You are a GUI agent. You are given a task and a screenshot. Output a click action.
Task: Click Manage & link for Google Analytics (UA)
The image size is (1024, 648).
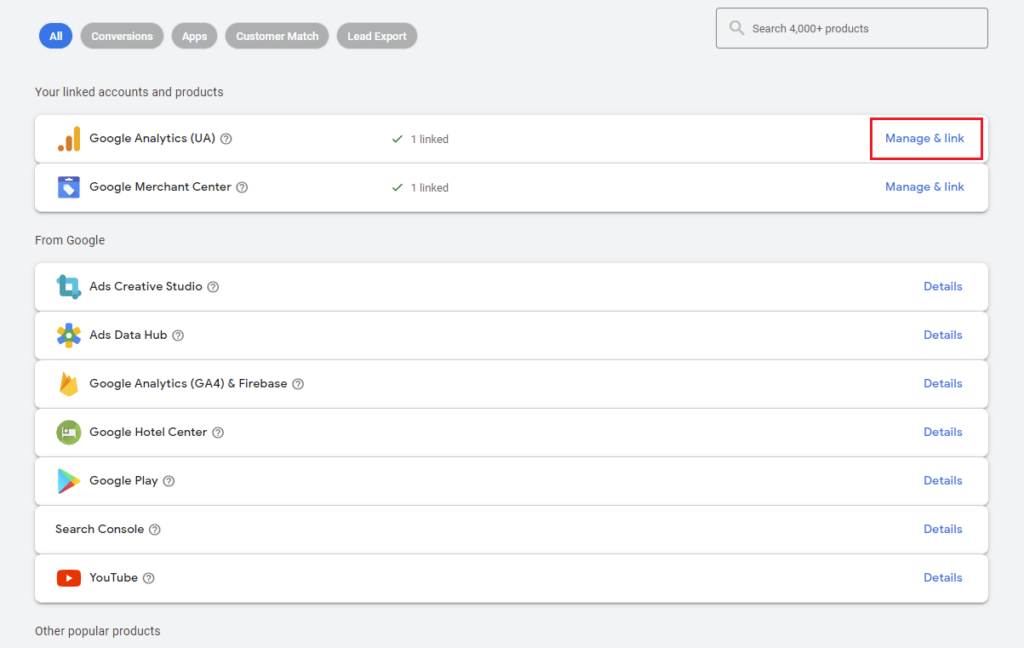(924, 138)
